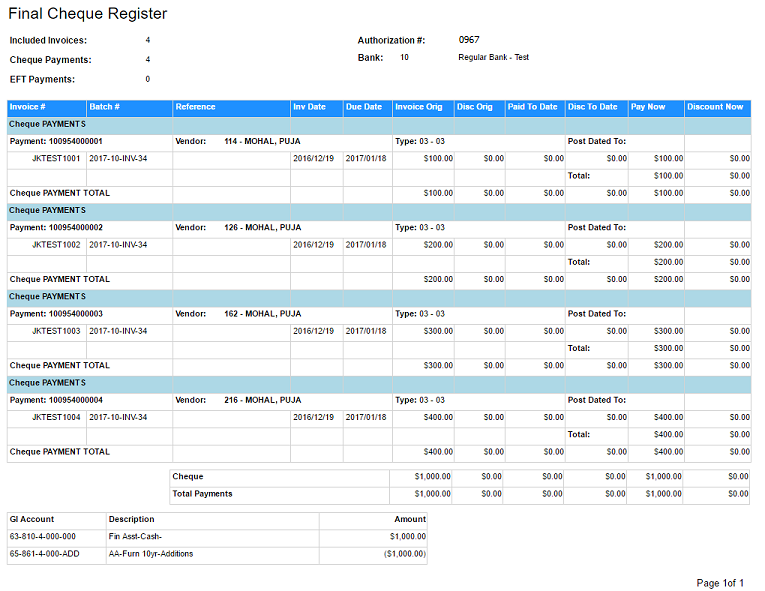Open invoice JKTEST1001
The image size is (765, 591).
coord(56,158)
